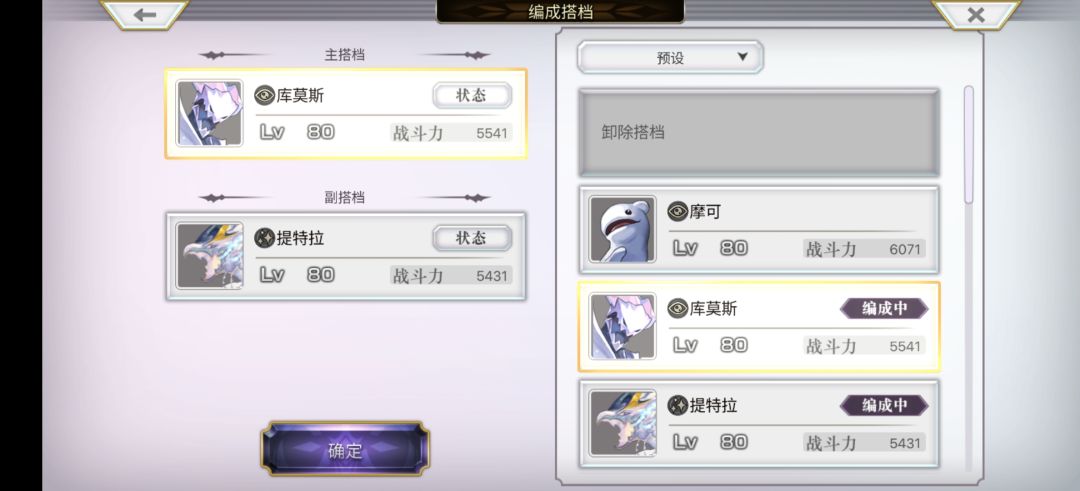Confirm with the 确定 button
Image resolution: width=1080 pixels, height=491 pixels.
(x=345, y=450)
